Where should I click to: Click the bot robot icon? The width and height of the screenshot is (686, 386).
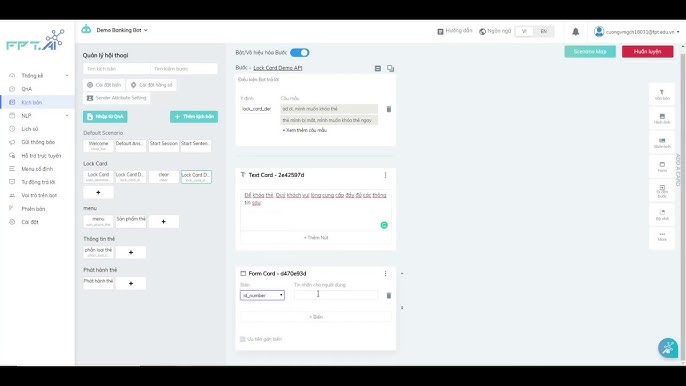click(86, 29)
